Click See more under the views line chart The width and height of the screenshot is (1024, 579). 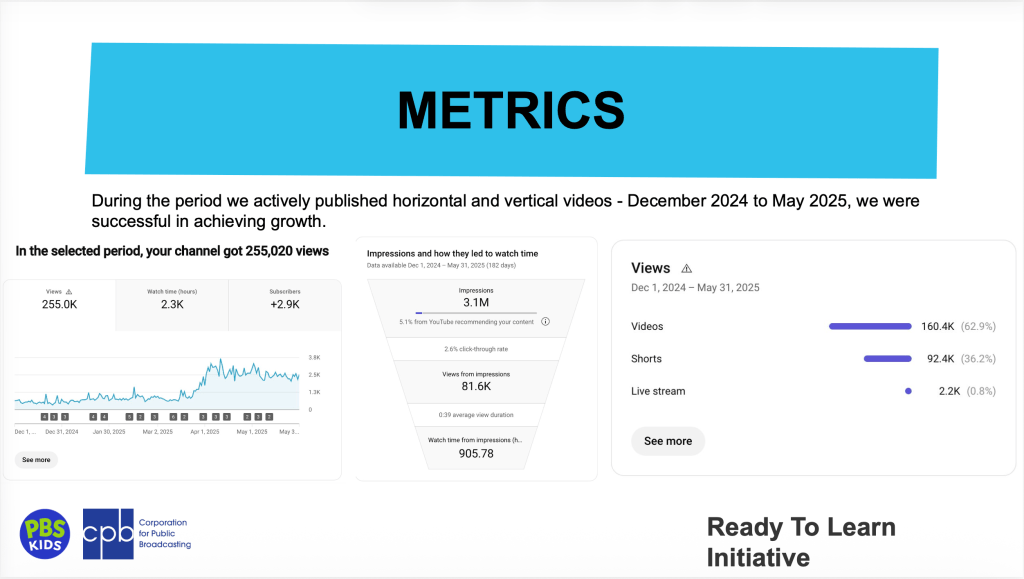(x=36, y=460)
